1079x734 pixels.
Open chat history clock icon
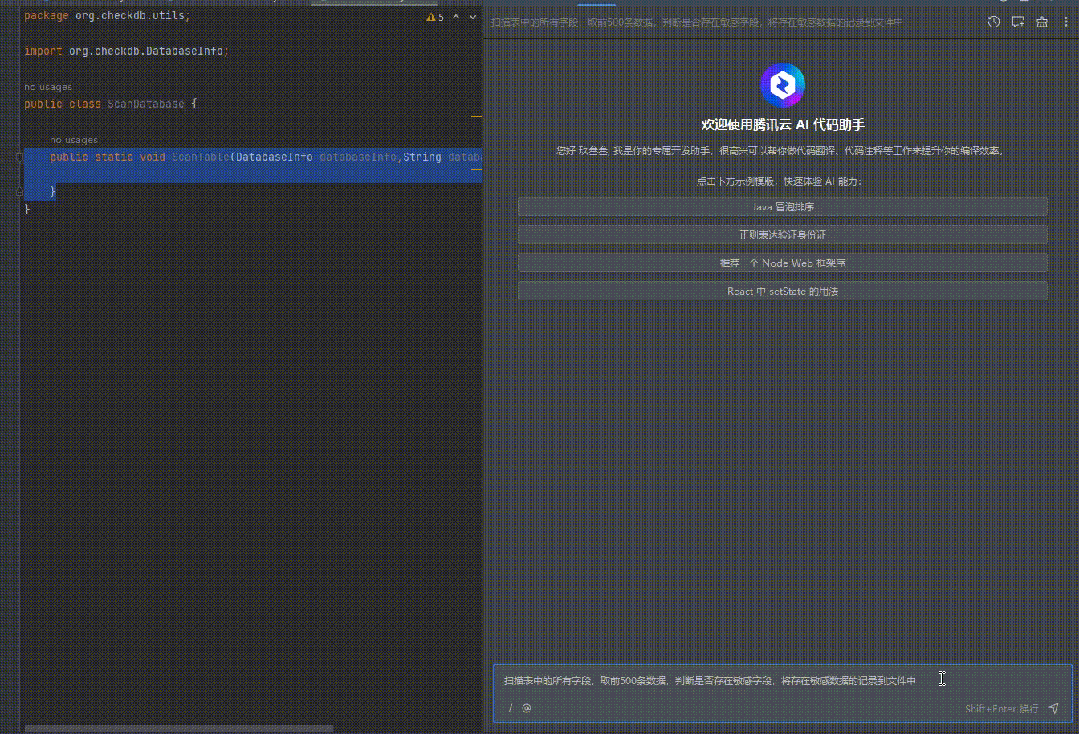(x=994, y=22)
